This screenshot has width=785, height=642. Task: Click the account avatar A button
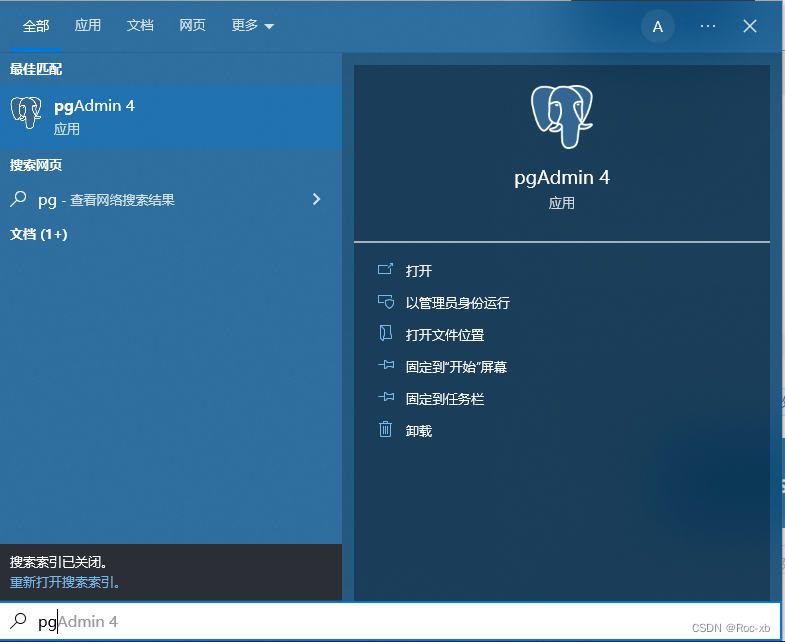[658, 27]
